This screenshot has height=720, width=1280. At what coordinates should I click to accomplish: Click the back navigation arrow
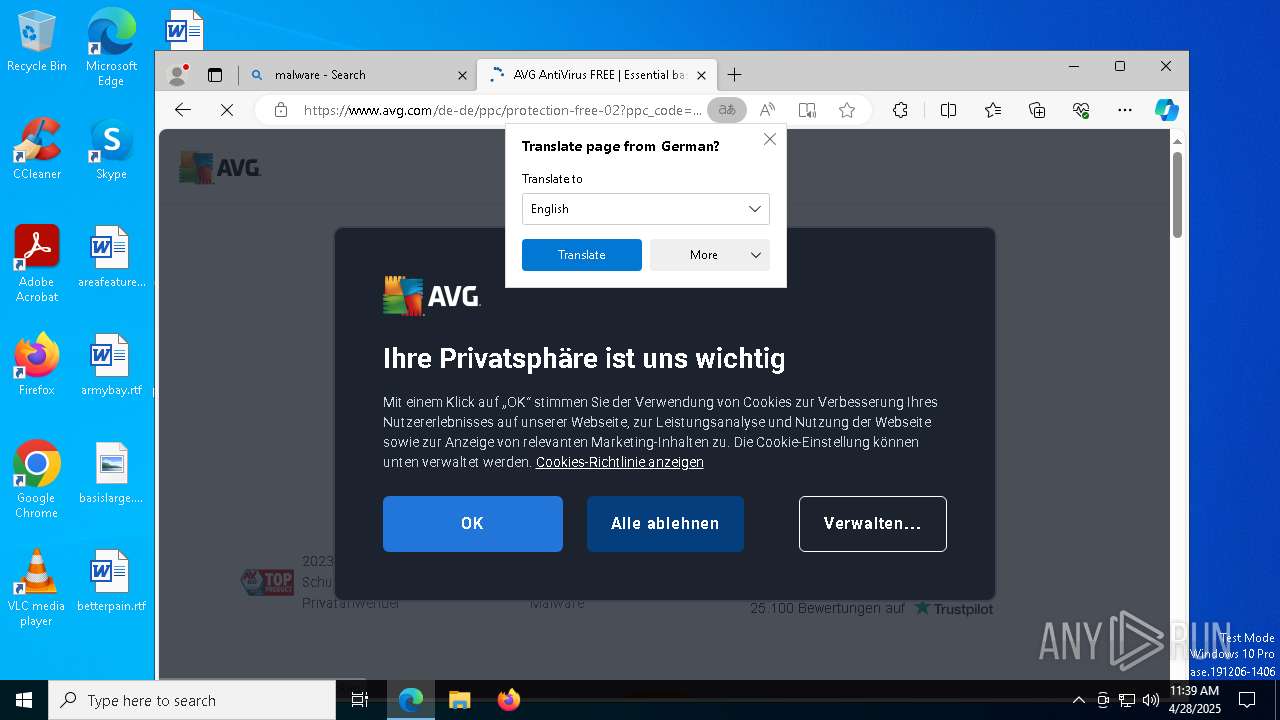pos(182,110)
